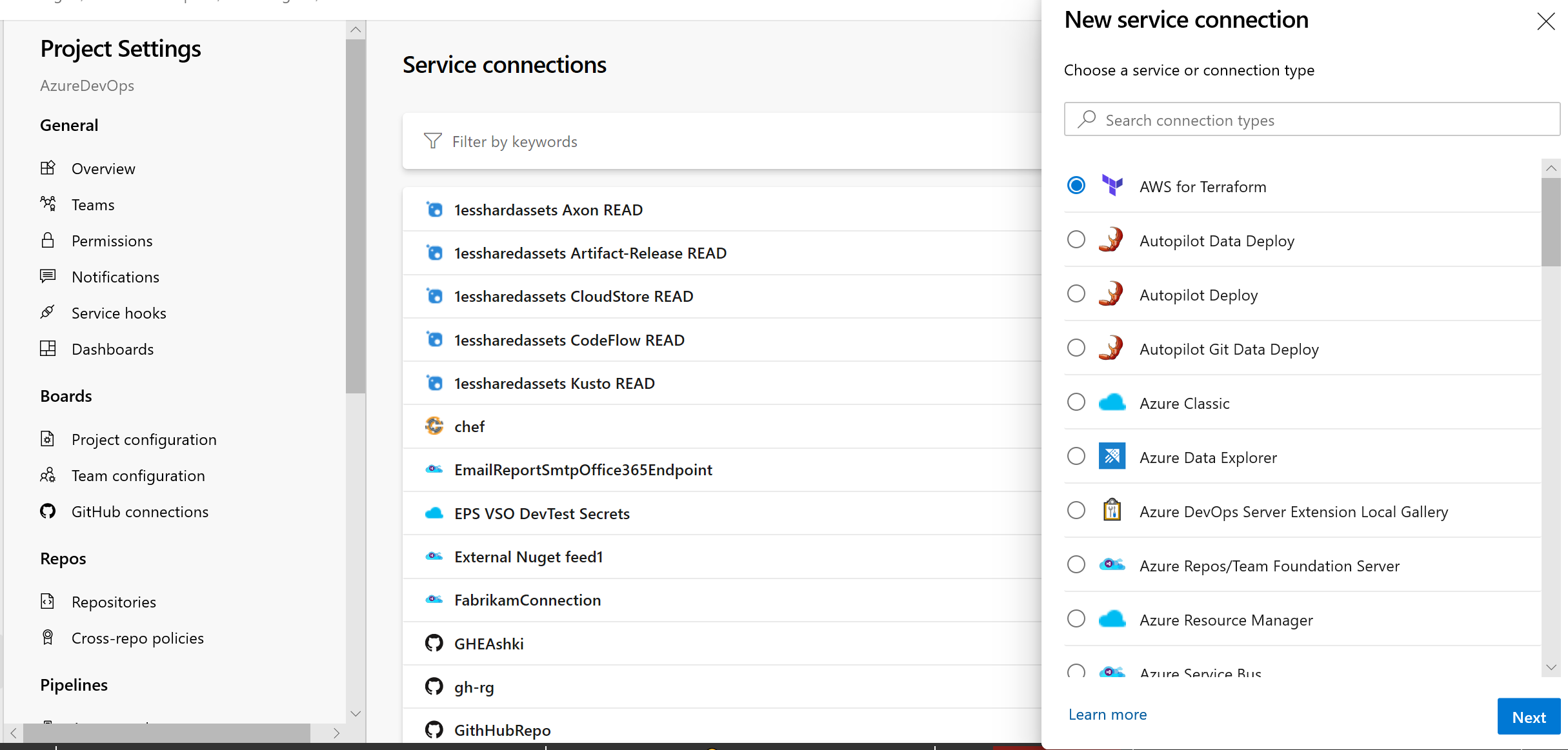Click the Autopilot Data Deploy icon

[1112, 240]
